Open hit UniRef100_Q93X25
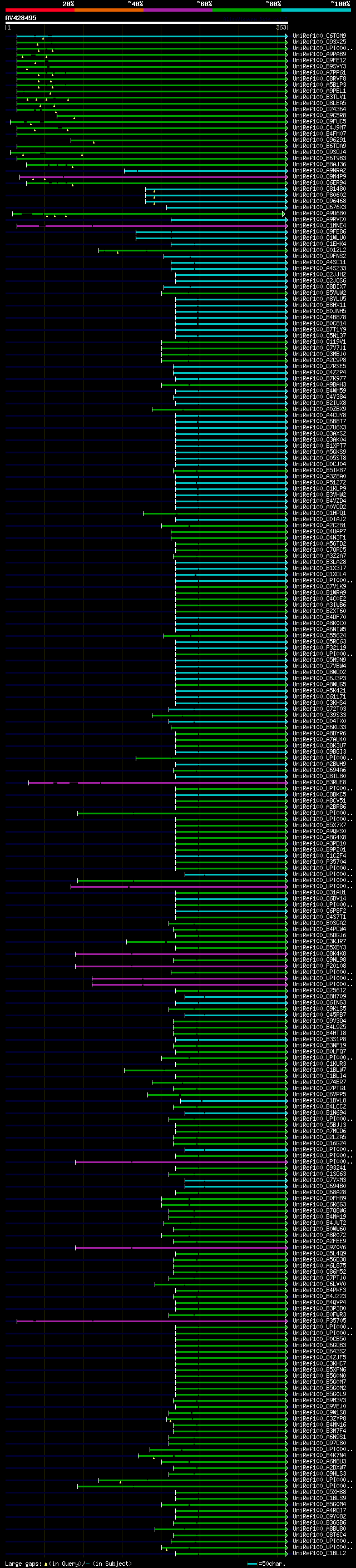The image size is (356, 1568). coord(319,42)
